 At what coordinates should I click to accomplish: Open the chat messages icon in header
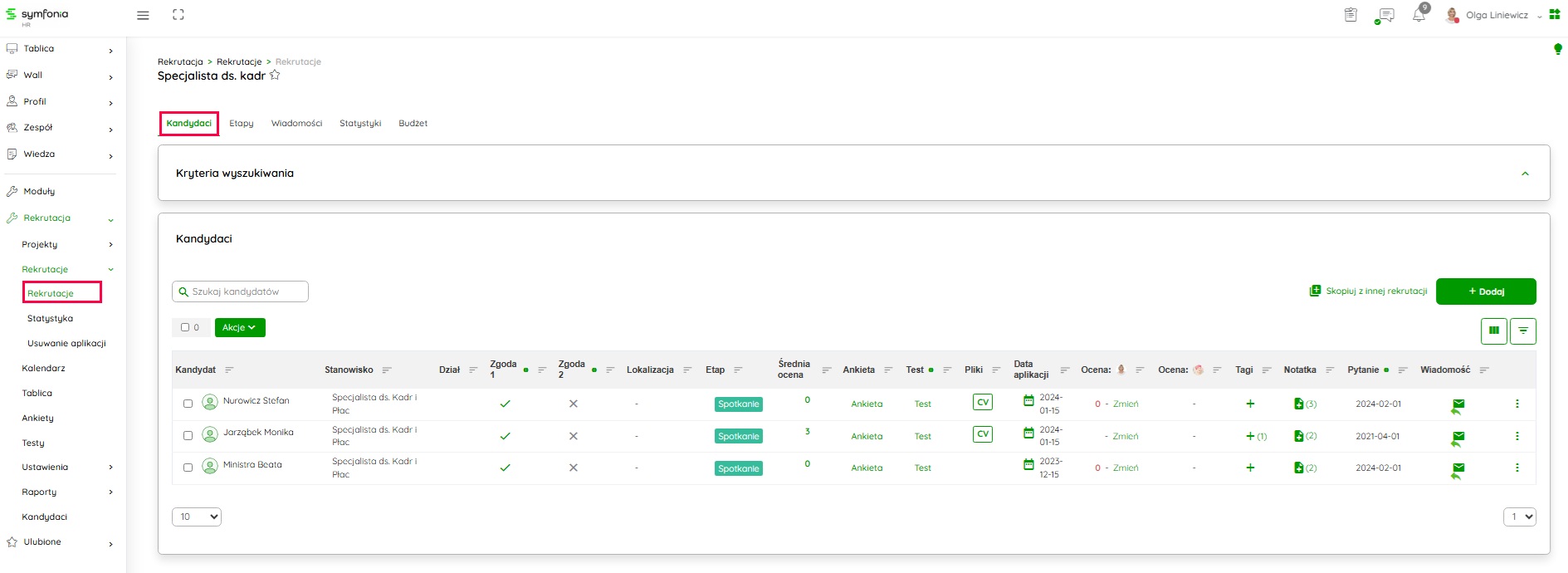(x=1385, y=15)
